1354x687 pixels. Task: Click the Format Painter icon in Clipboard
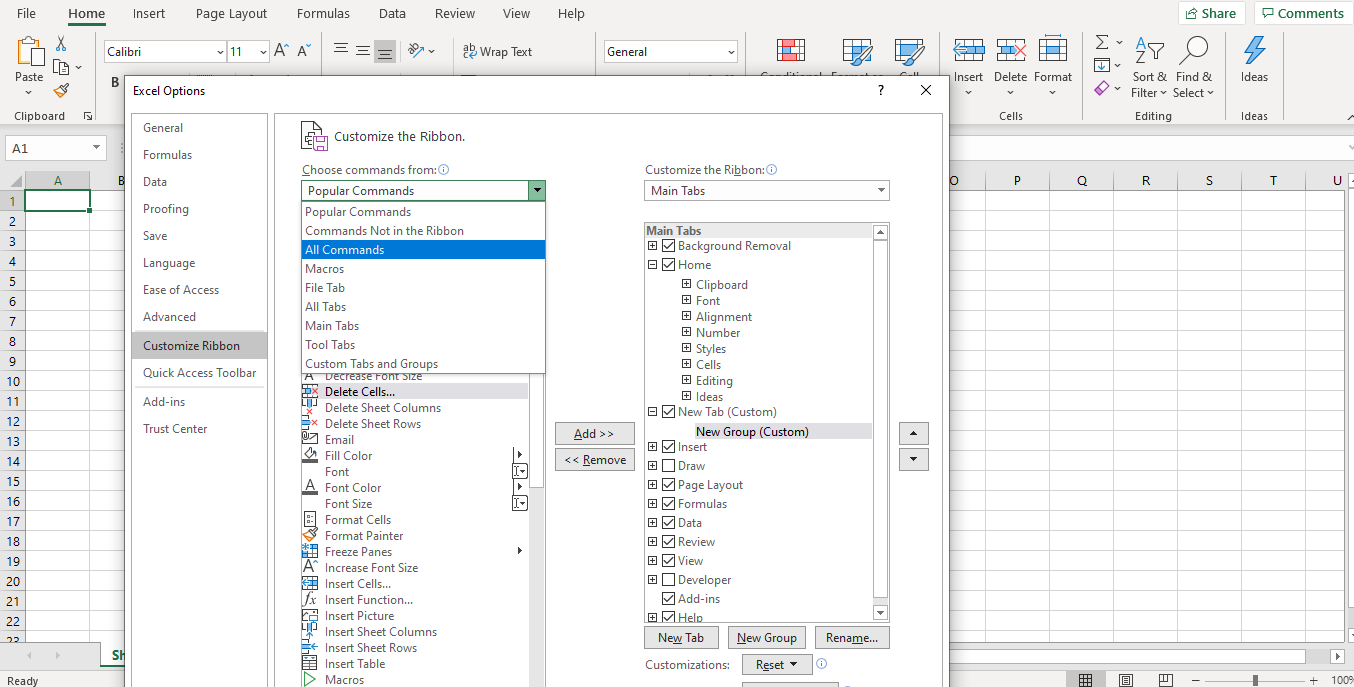point(61,91)
